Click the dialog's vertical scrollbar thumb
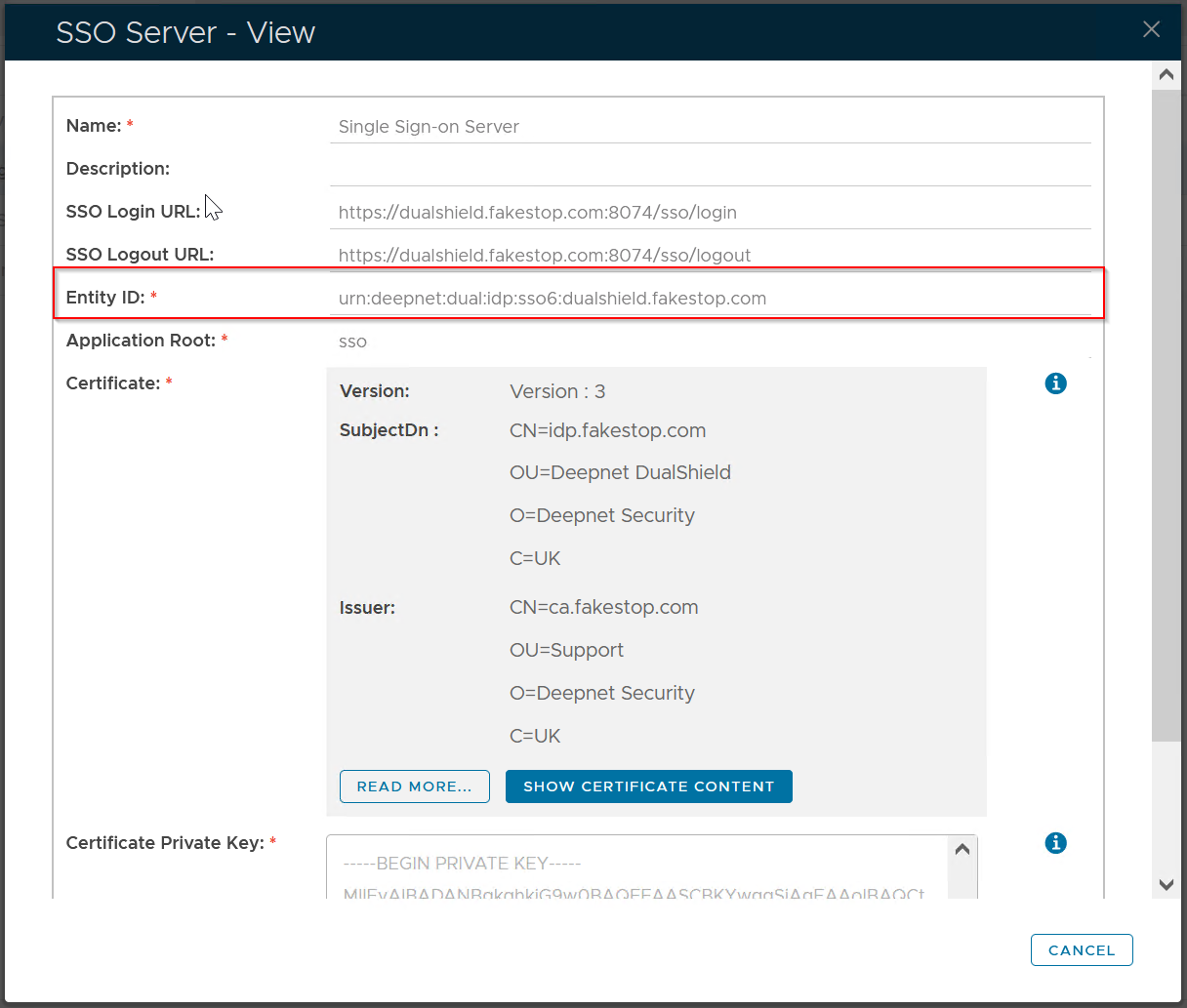This screenshot has width=1187, height=1008. click(x=1166, y=415)
